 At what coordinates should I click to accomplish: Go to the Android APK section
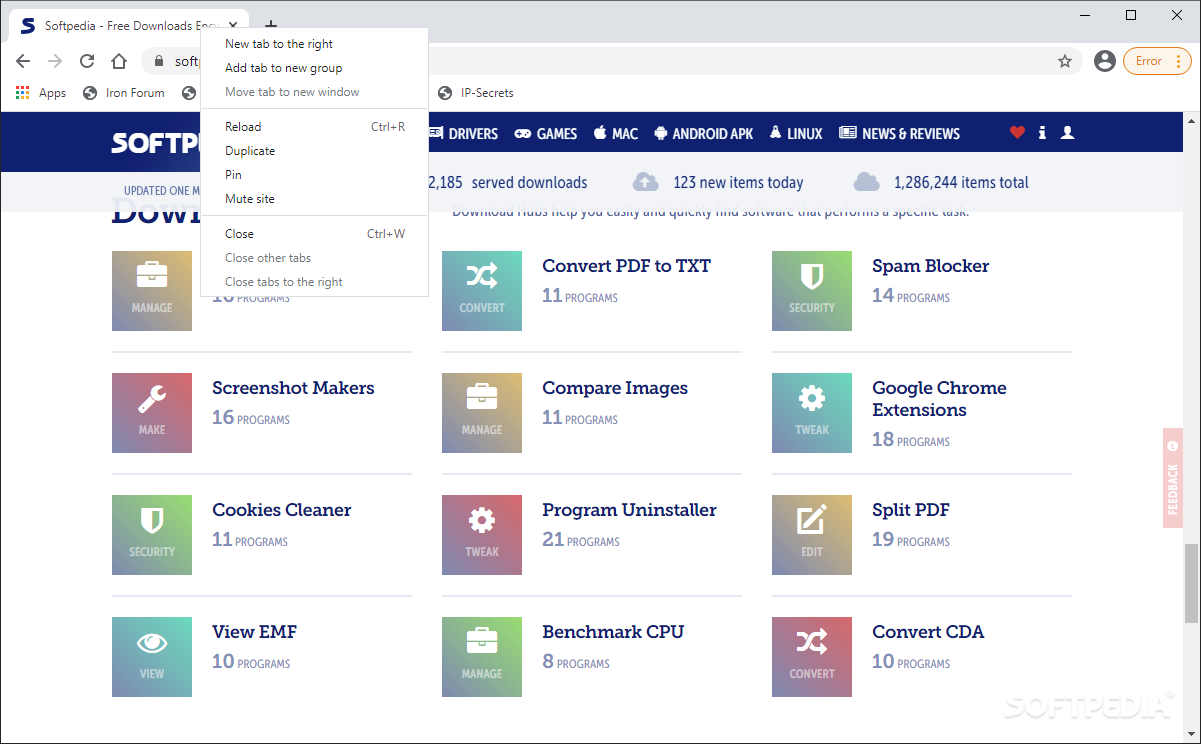704,133
